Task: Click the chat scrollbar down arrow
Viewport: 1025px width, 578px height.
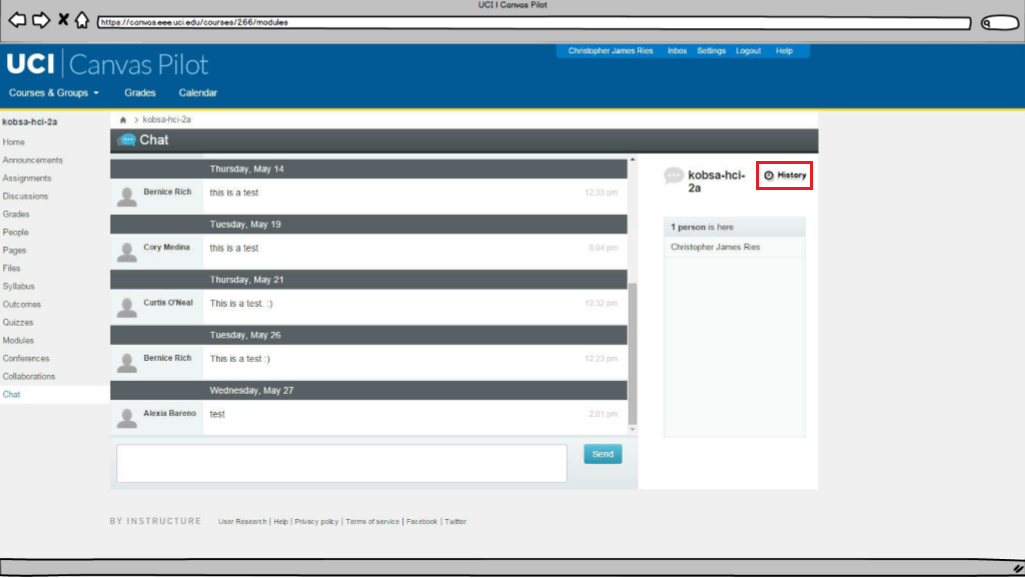Action: 631,429
